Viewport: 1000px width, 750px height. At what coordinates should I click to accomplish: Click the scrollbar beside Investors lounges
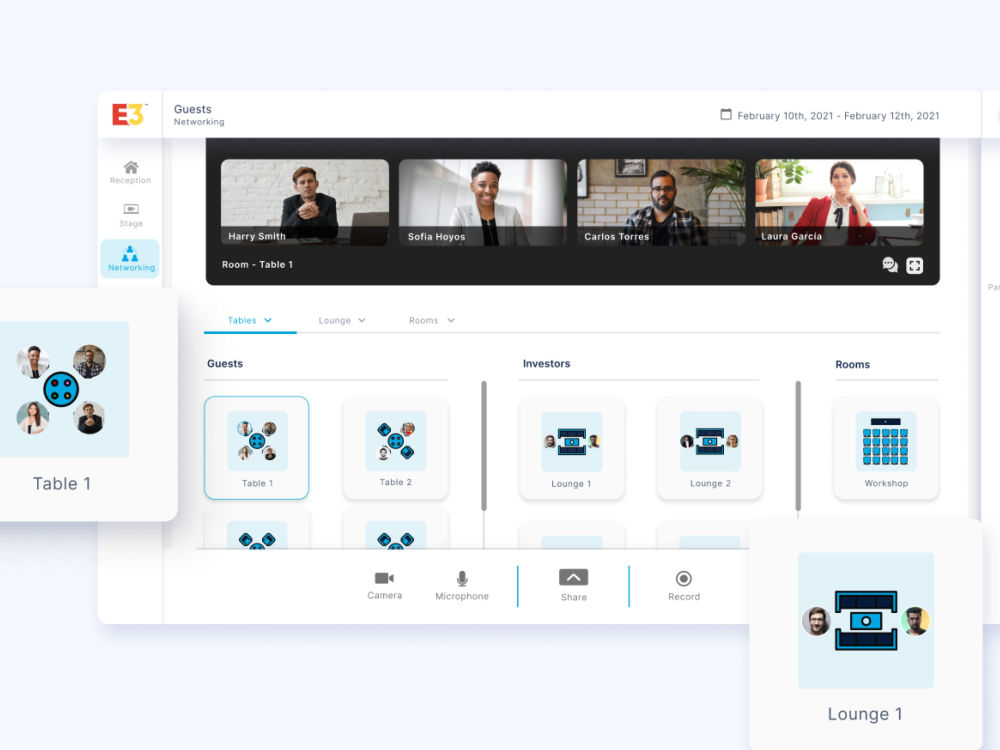pyautogui.click(x=798, y=446)
